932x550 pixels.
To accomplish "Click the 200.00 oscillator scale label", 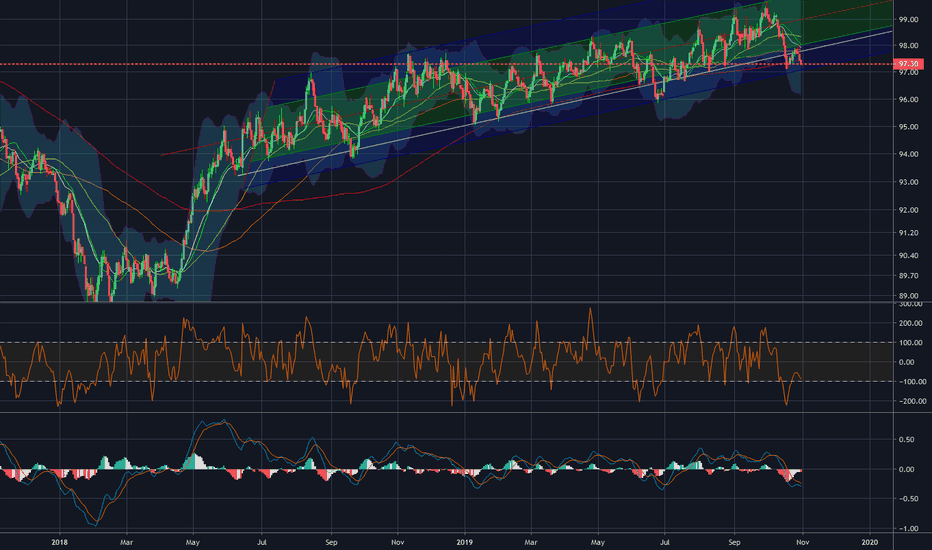I will pyautogui.click(x=911, y=323).
